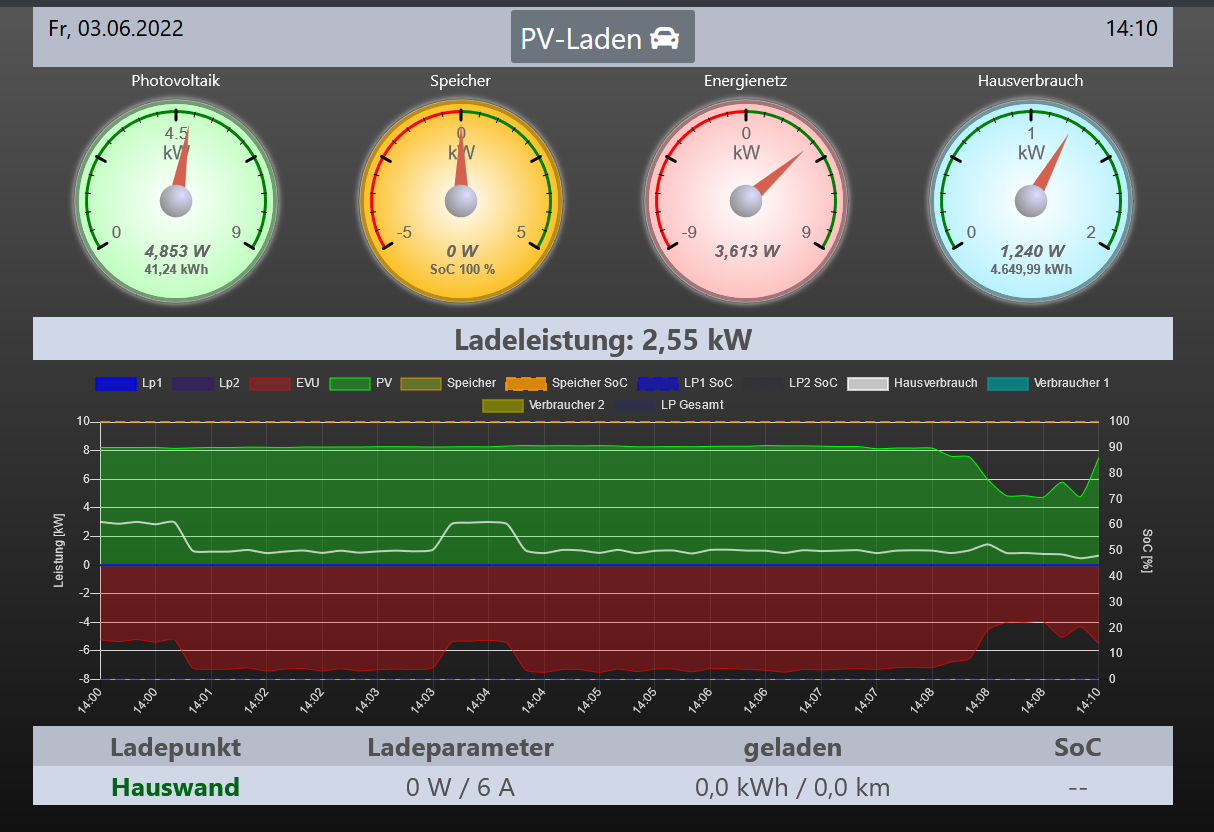Expand the Ladeleistung 2,55 kW header bar
Viewport: 1214px width, 832px height.
[602, 340]
